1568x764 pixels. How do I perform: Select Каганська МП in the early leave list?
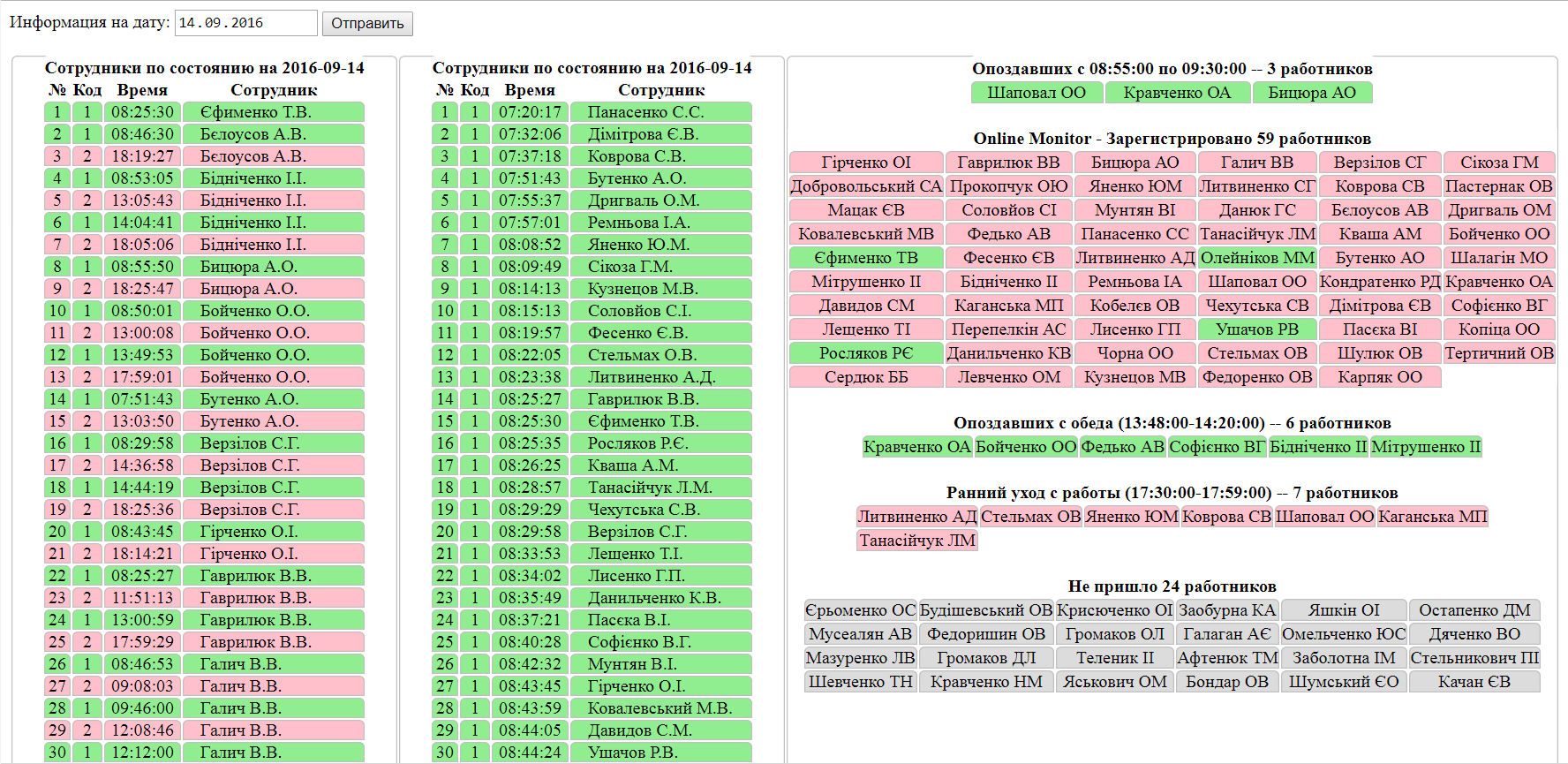(1432, 517)
